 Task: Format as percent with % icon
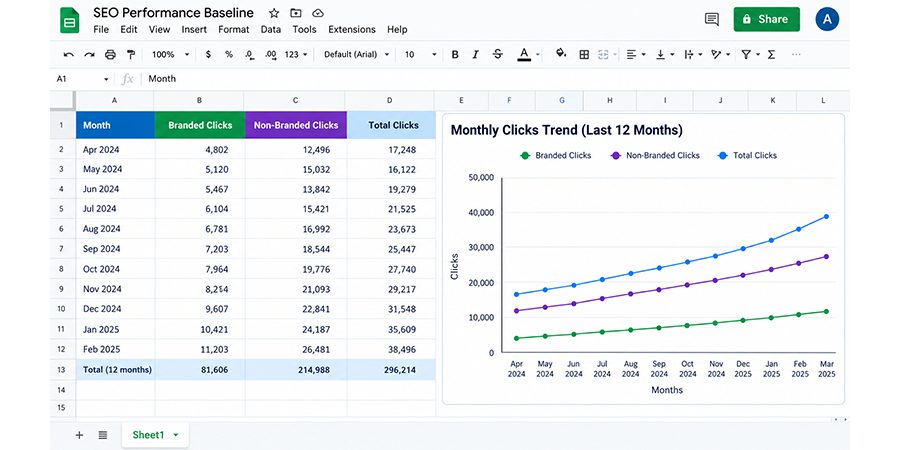point(229,55)
